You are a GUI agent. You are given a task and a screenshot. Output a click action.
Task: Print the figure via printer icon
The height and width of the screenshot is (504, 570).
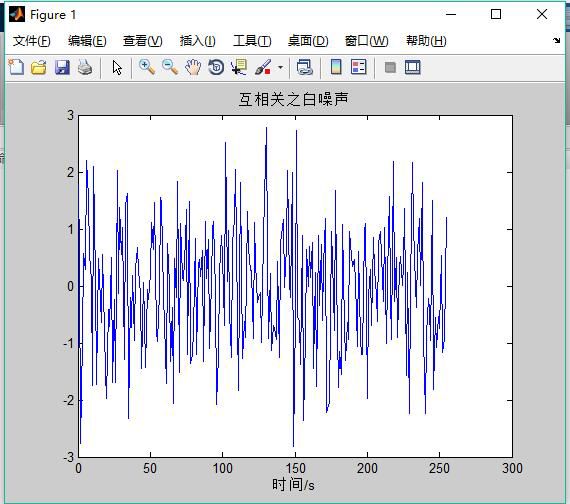[x=85, y=68]
